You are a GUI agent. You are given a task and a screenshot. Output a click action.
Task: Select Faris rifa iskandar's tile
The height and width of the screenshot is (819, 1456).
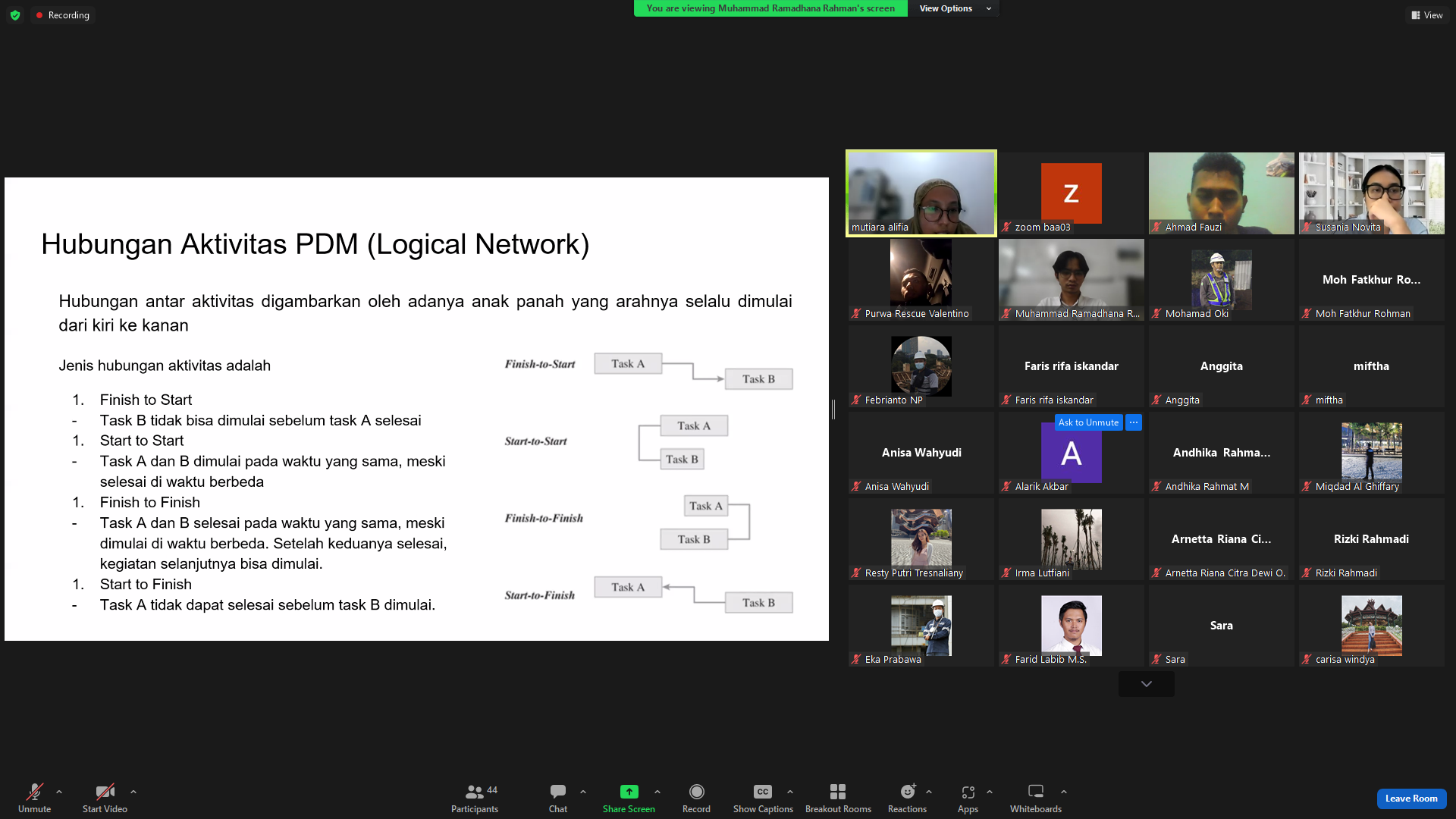click(x=1072, y=366)
